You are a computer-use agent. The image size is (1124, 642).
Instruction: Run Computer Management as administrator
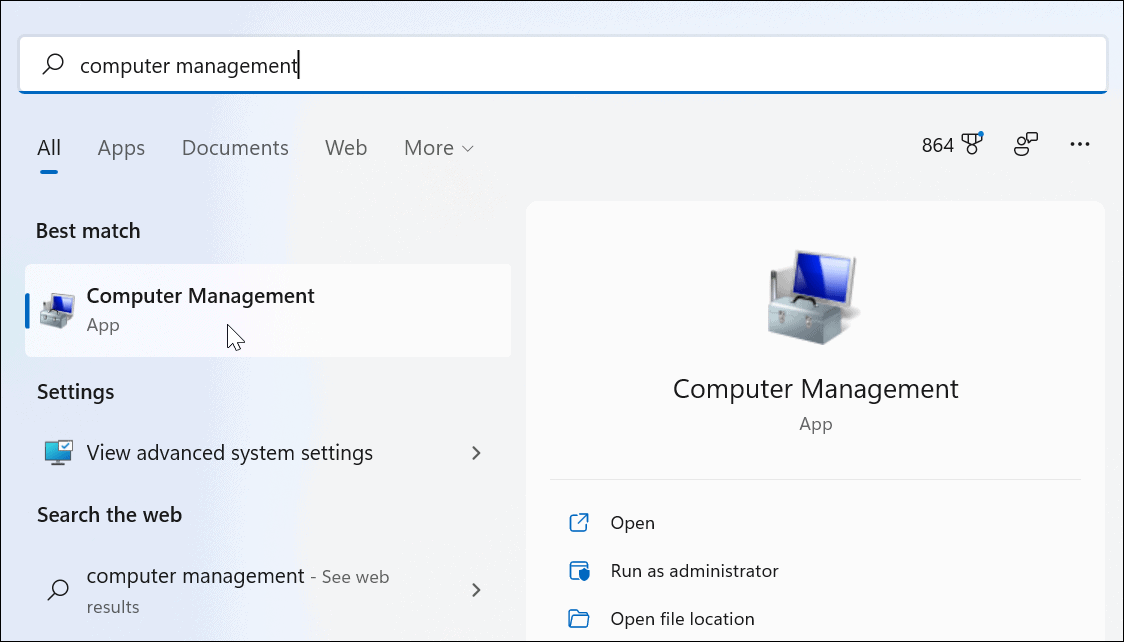pyautogui.click(x=695, y=570)
